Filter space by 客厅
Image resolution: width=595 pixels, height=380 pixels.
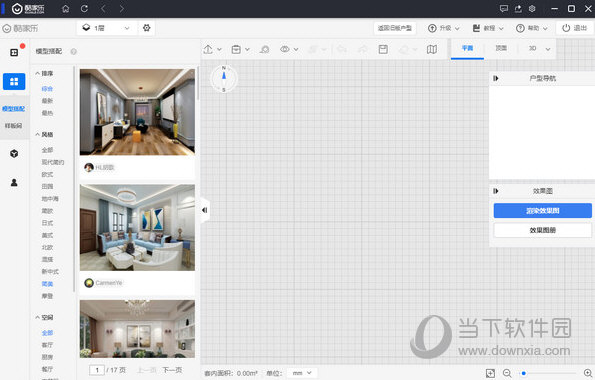point(47,345)
